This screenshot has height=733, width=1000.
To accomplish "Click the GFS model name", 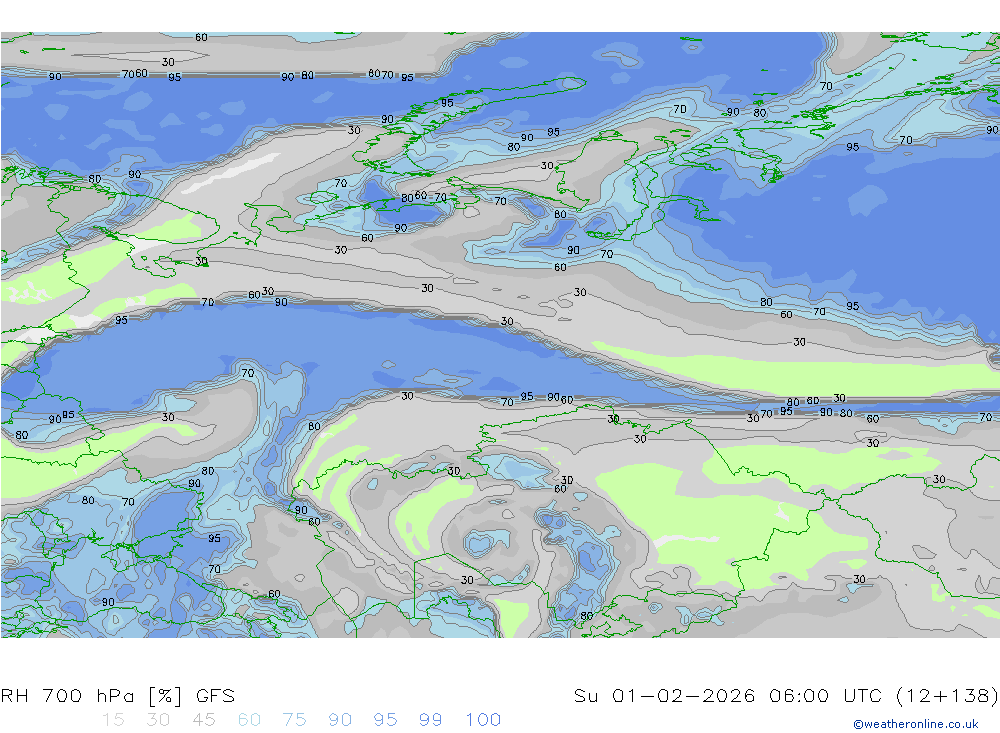I will [x=215, y=696].
